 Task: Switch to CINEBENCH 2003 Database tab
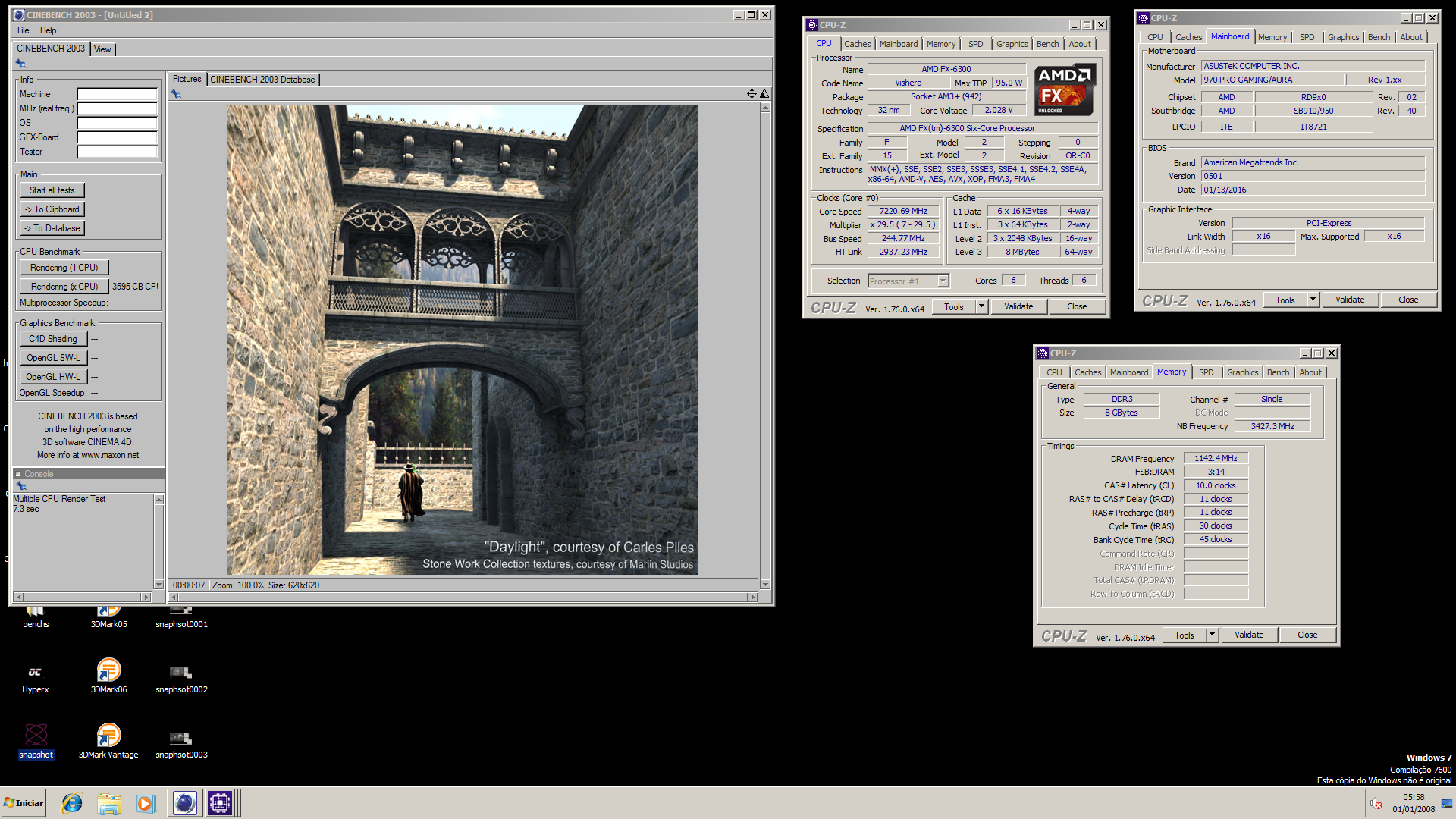(x=262, y=80)
